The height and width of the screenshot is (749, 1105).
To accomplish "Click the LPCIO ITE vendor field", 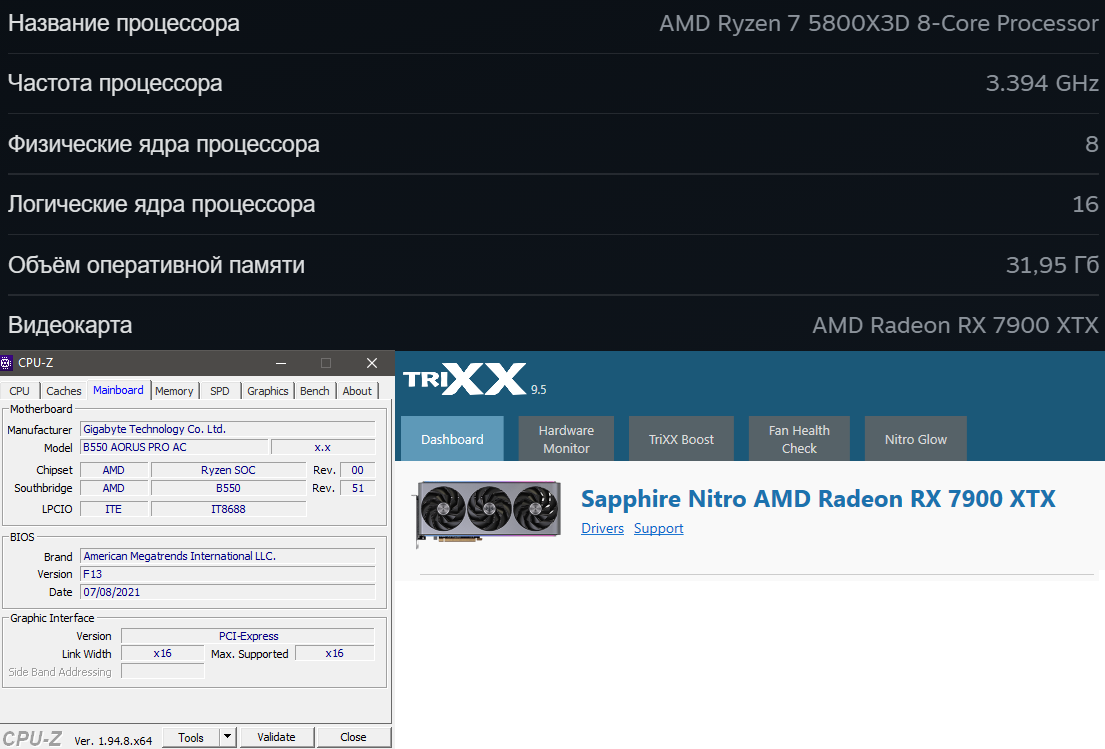I will [x=113, y=509].
